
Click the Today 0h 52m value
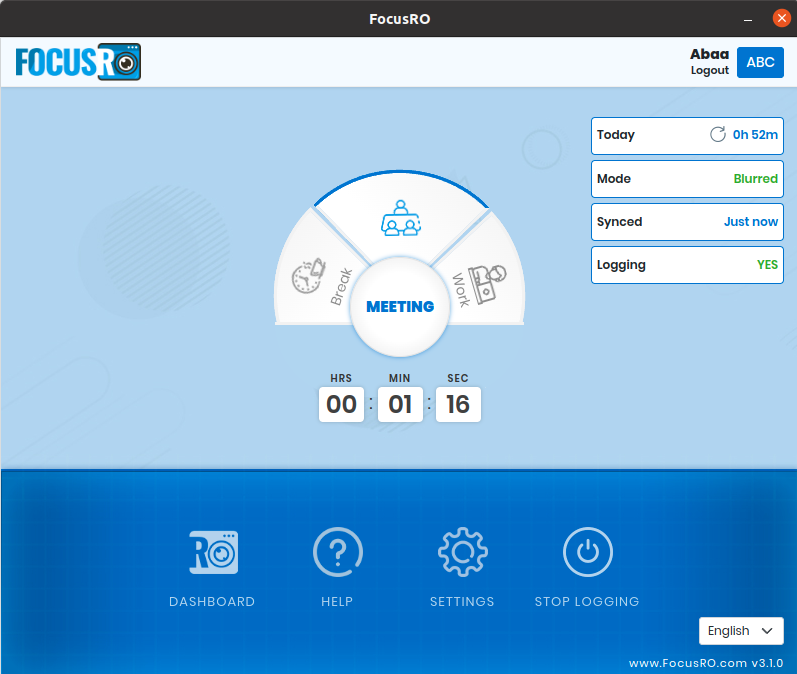[x=755, y=135]
